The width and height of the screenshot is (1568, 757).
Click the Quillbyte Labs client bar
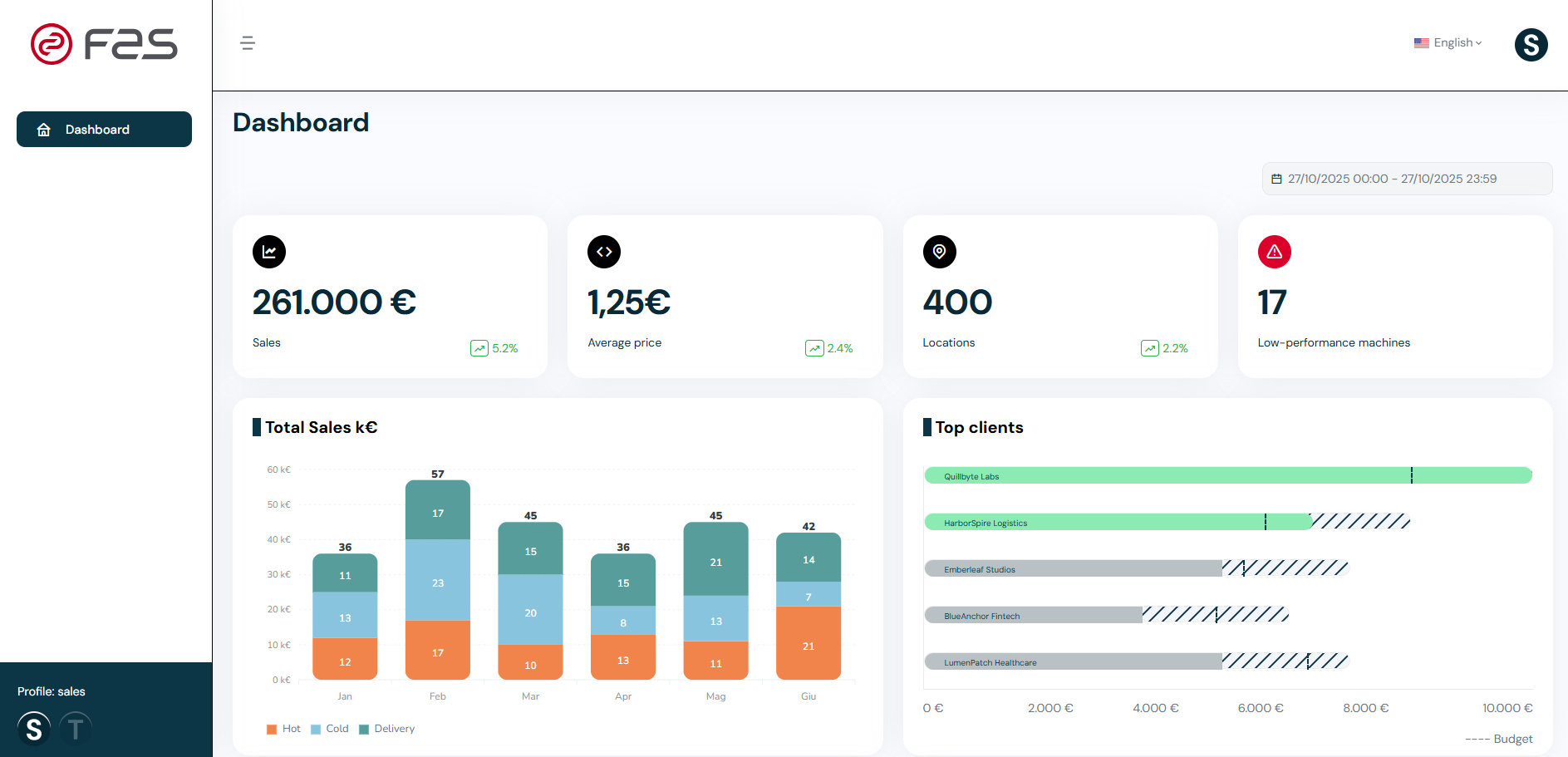click(1227, 475)
